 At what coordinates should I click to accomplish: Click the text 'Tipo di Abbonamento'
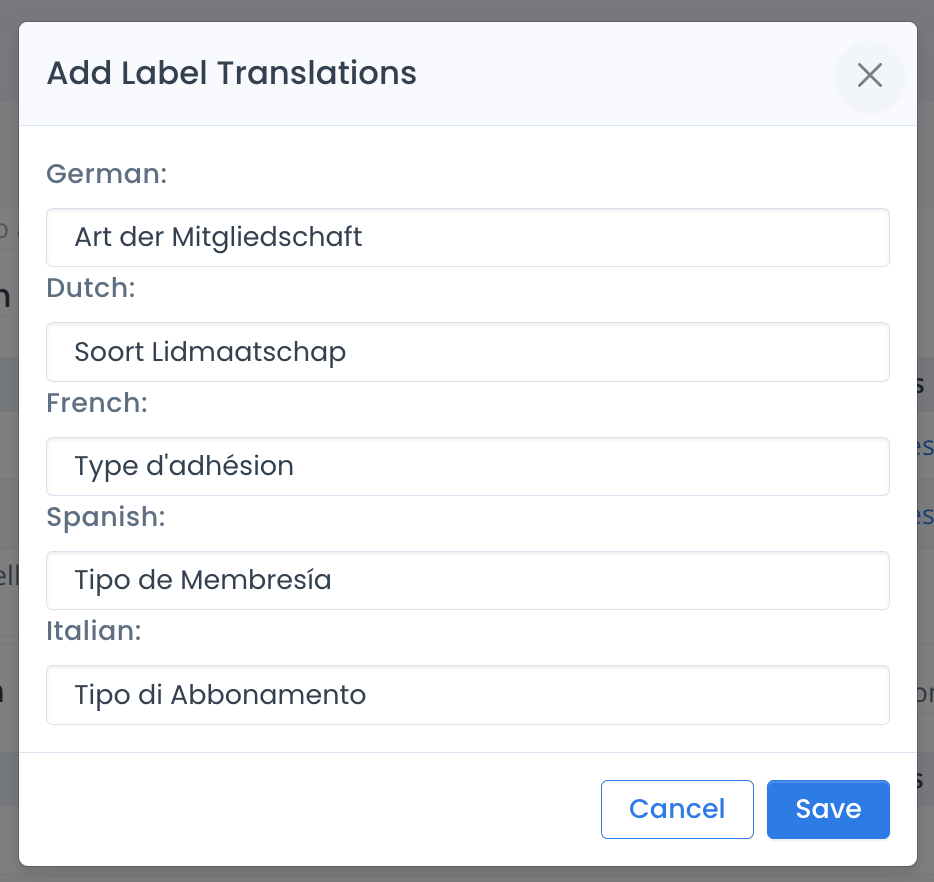click(218, 695)
